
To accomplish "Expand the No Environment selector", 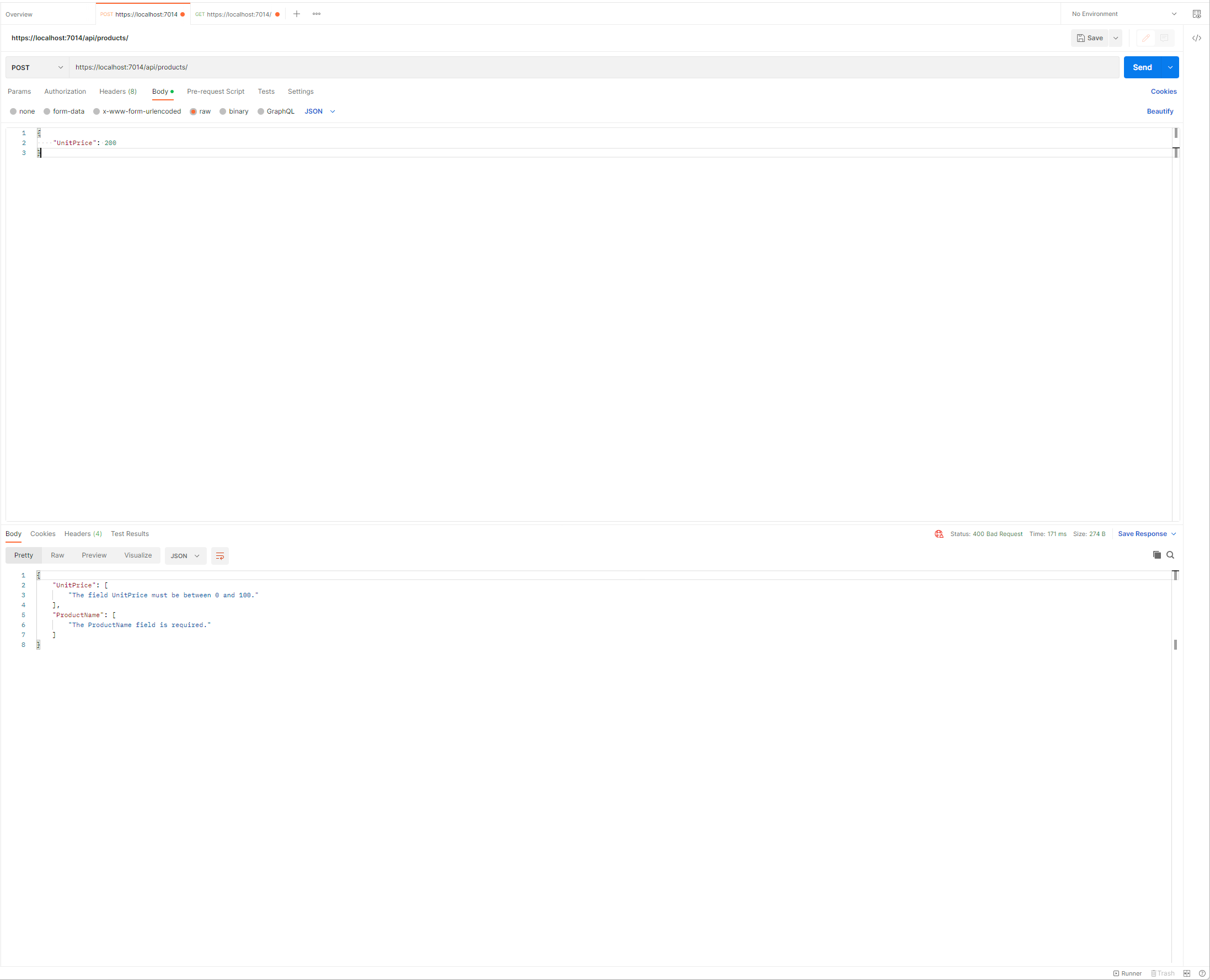I will [x=1122, y=14].
